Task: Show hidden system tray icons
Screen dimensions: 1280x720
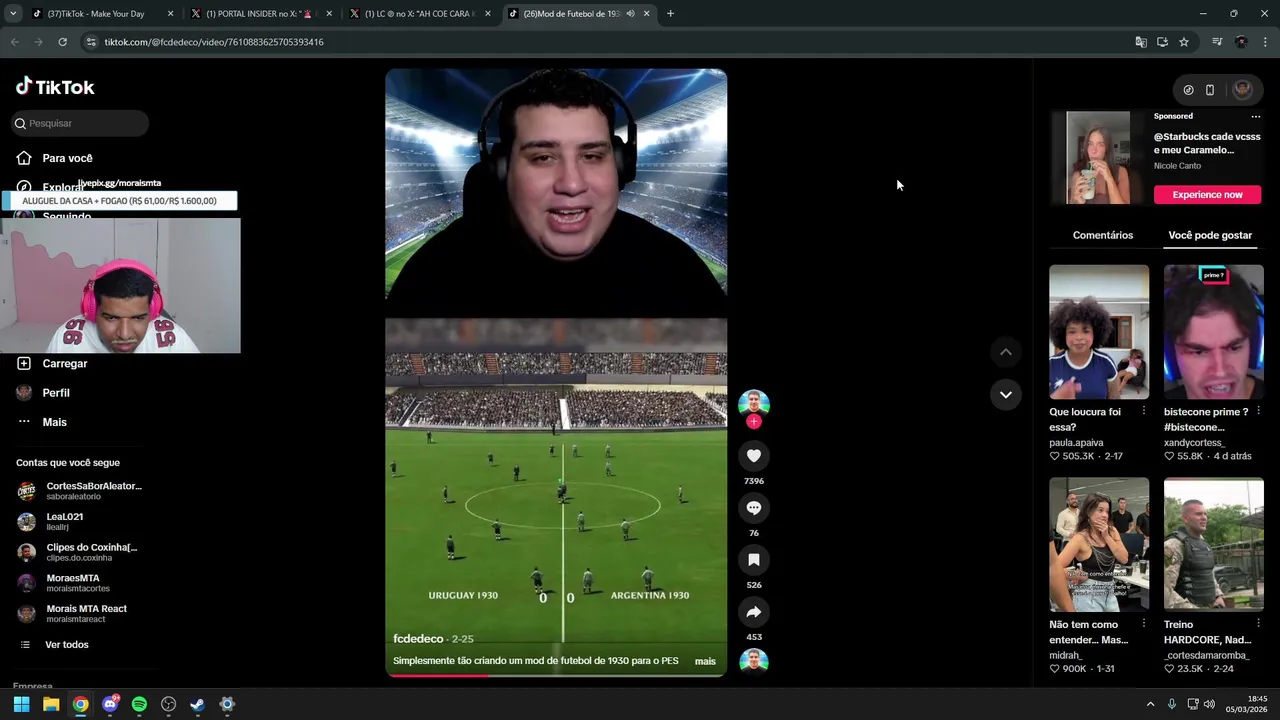Action: tap(1150, 704)
